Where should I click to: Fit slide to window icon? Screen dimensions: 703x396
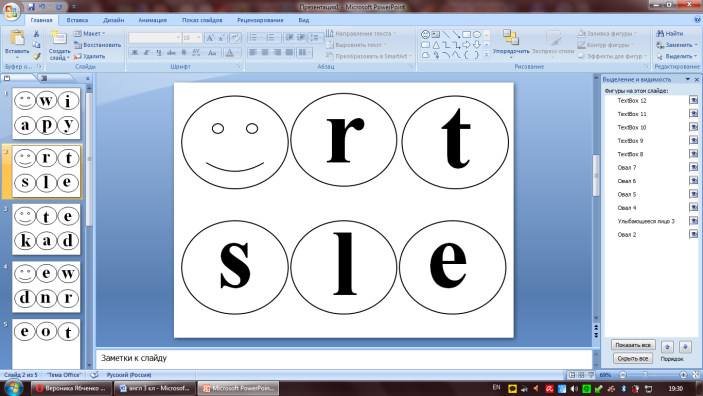coord(696,374)
